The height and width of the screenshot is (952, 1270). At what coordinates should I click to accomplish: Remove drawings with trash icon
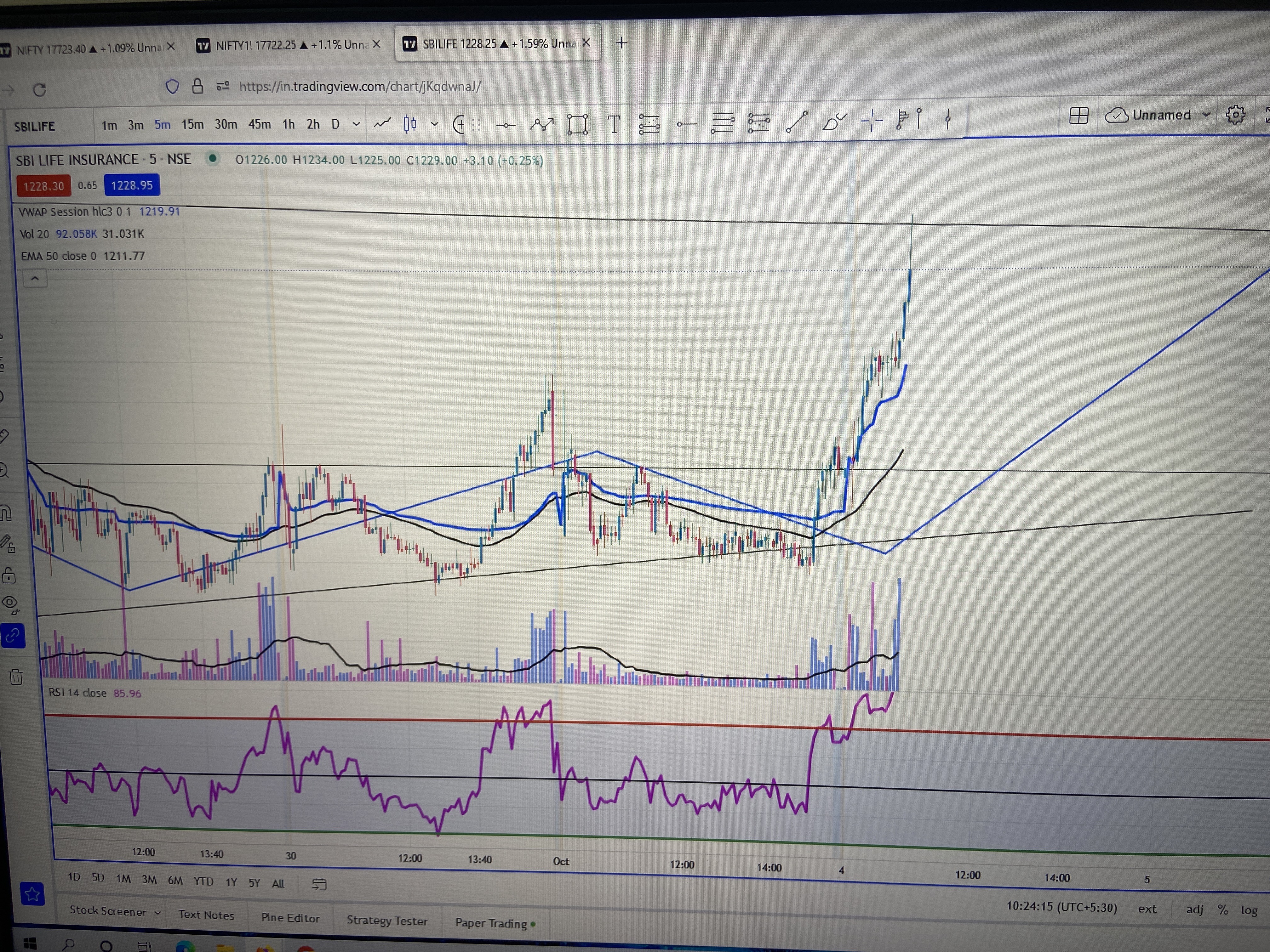[x=15, y=677]
